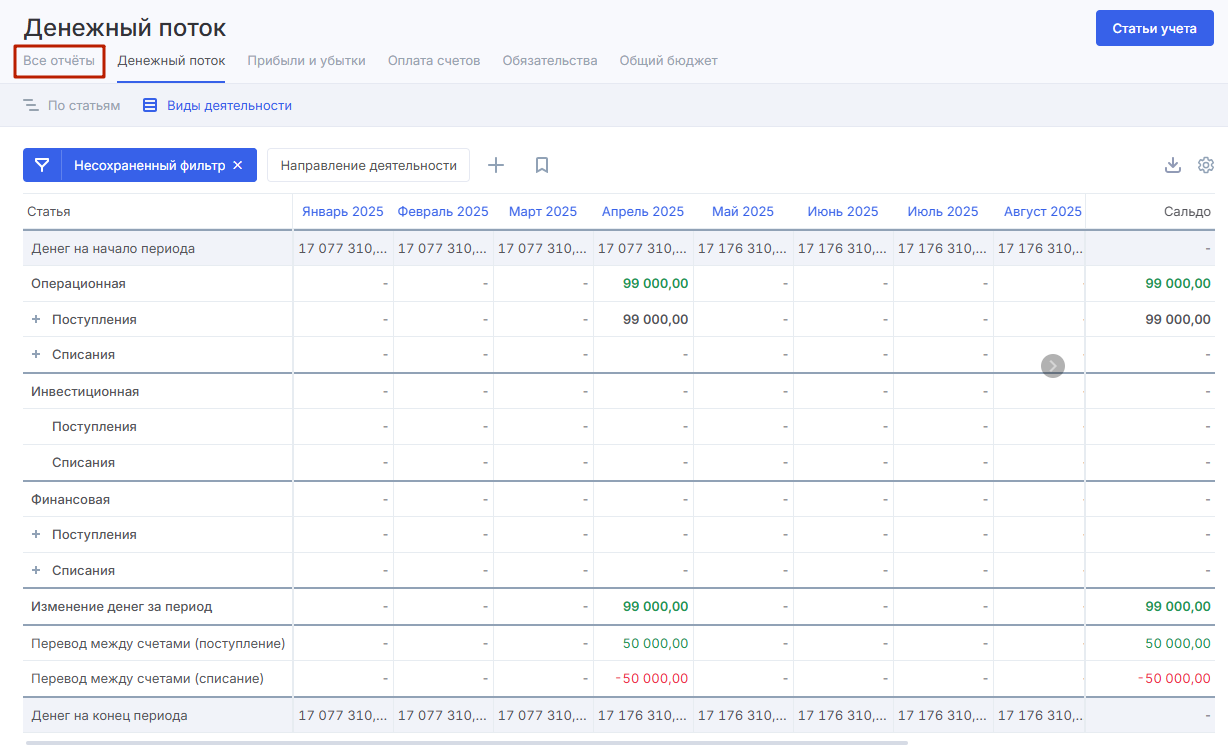
Task: Switch view to 'По статьям'
Action: click(84, 105)
